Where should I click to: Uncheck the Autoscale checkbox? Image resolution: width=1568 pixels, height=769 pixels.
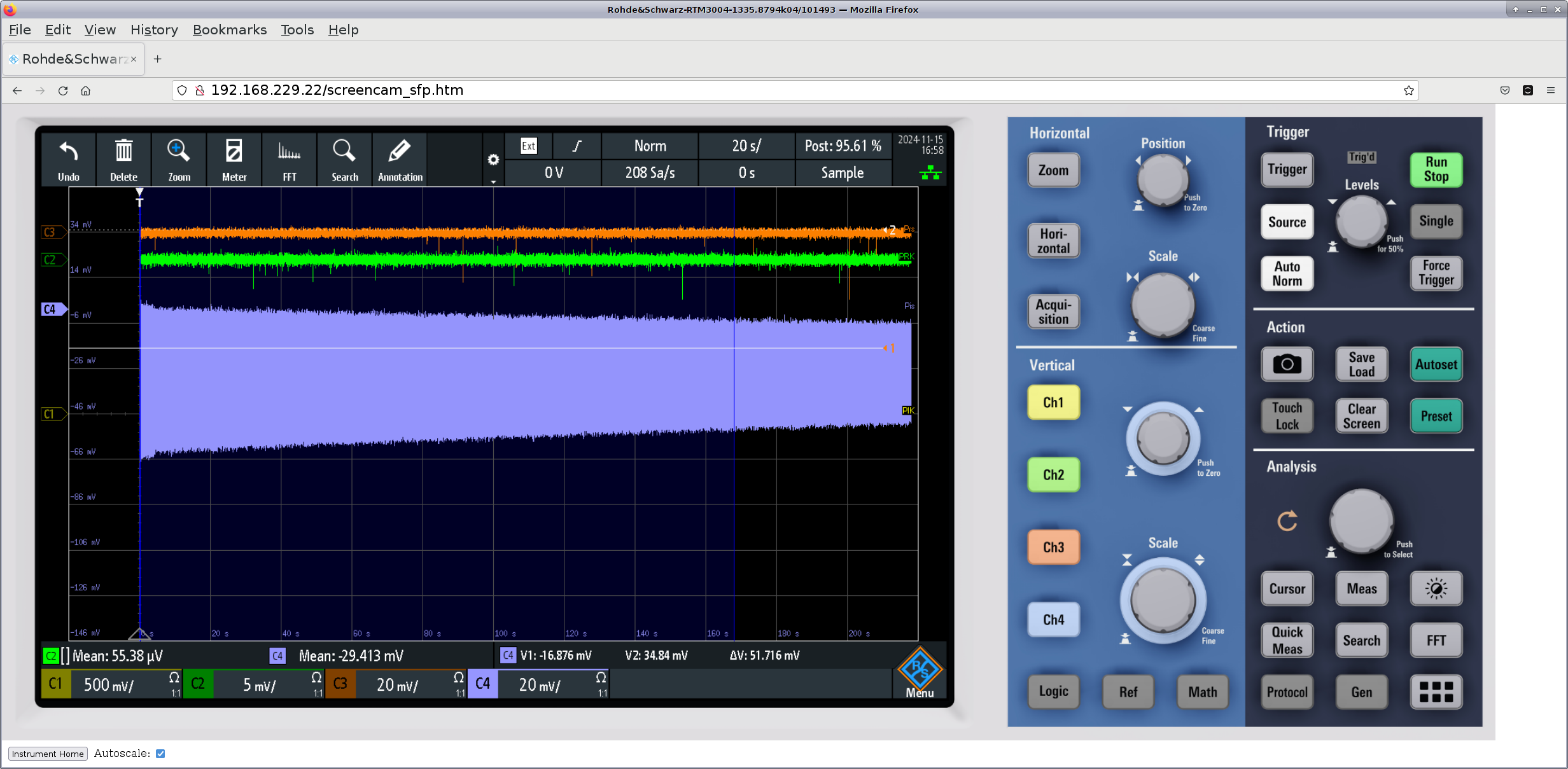[x=160, y=754]
